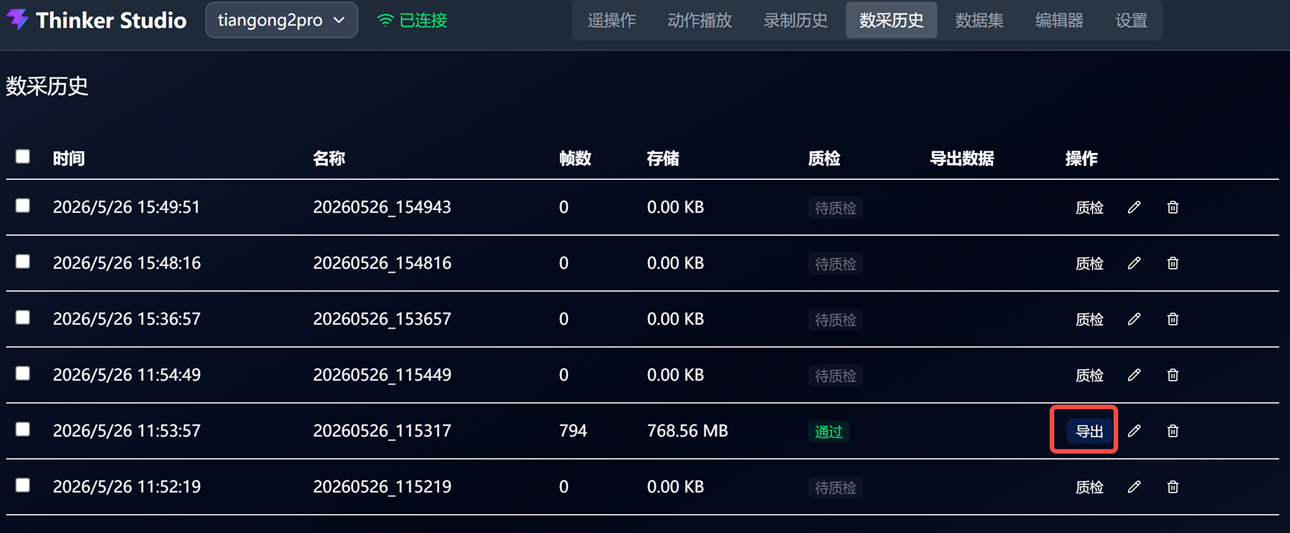Click the 时间 column header
Viewport: 1290px width, 533px height.
click(69, 158)
